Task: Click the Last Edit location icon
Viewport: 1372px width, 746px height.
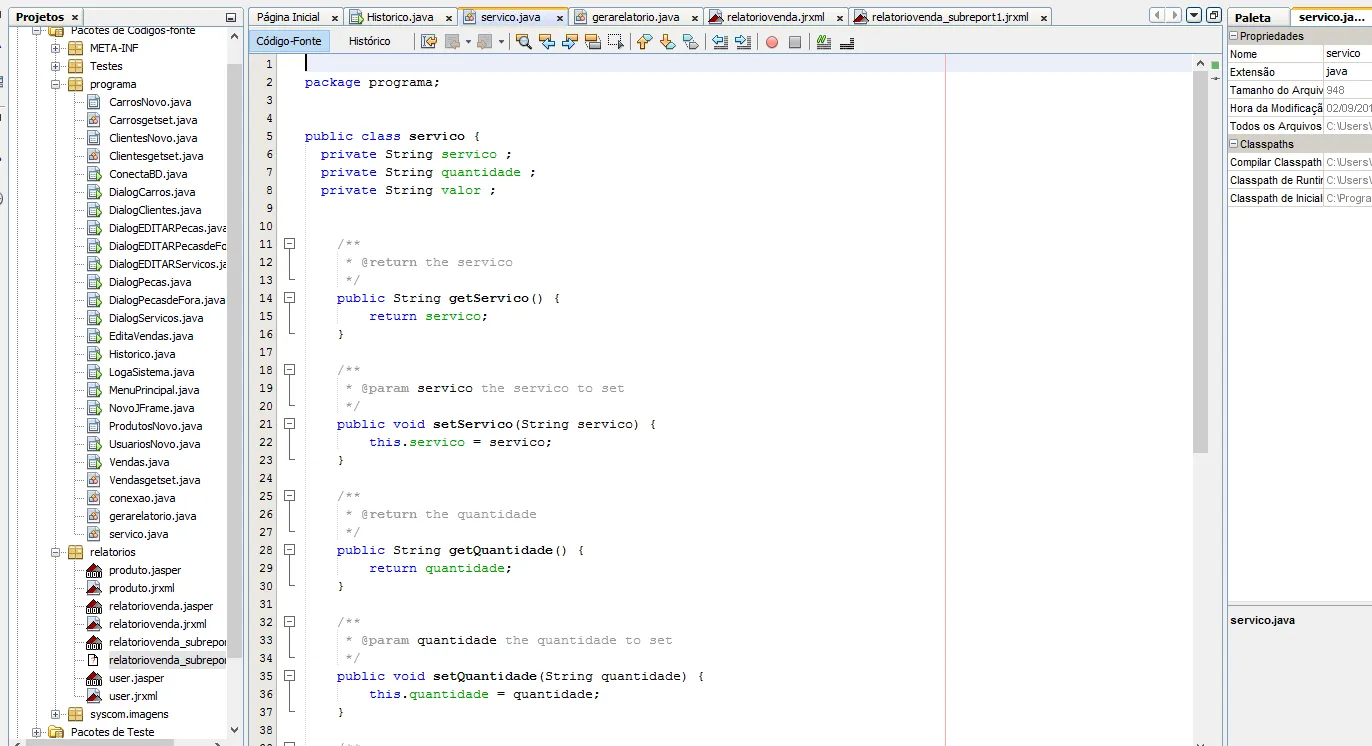Action: [x=429, y=42]
